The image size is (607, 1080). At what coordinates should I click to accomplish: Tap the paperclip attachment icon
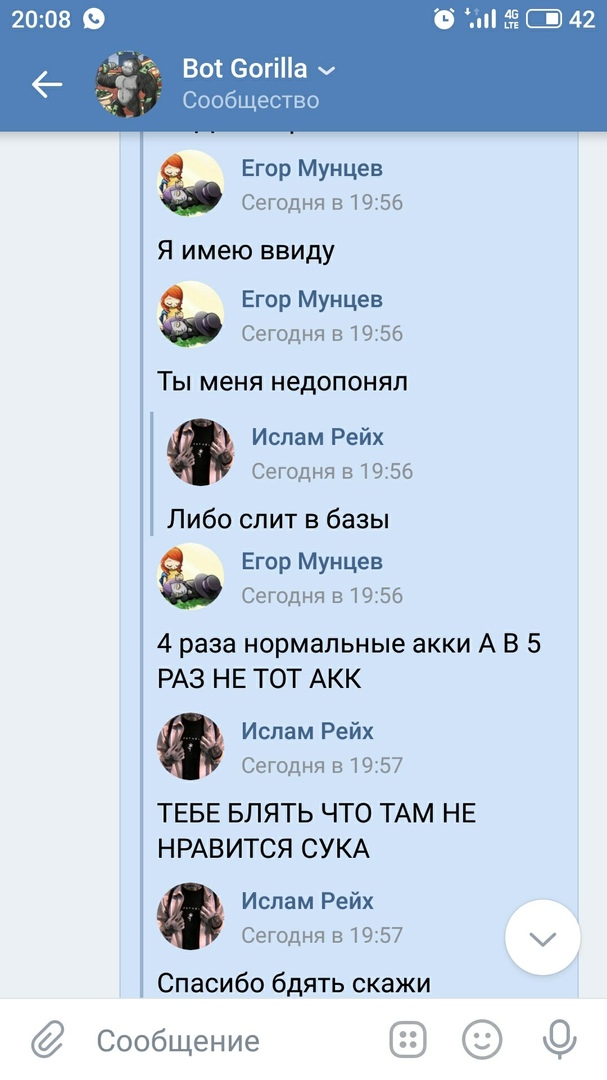pos(48,1039)
